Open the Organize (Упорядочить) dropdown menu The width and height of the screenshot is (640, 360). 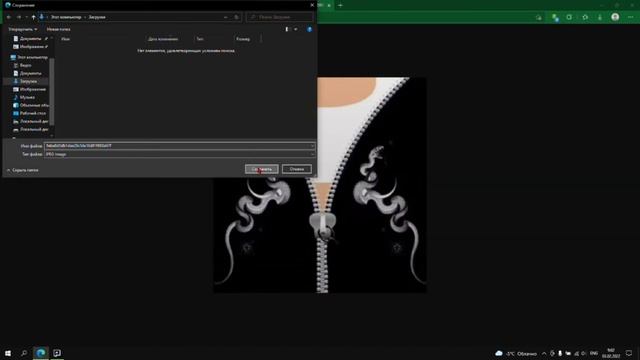23,29
